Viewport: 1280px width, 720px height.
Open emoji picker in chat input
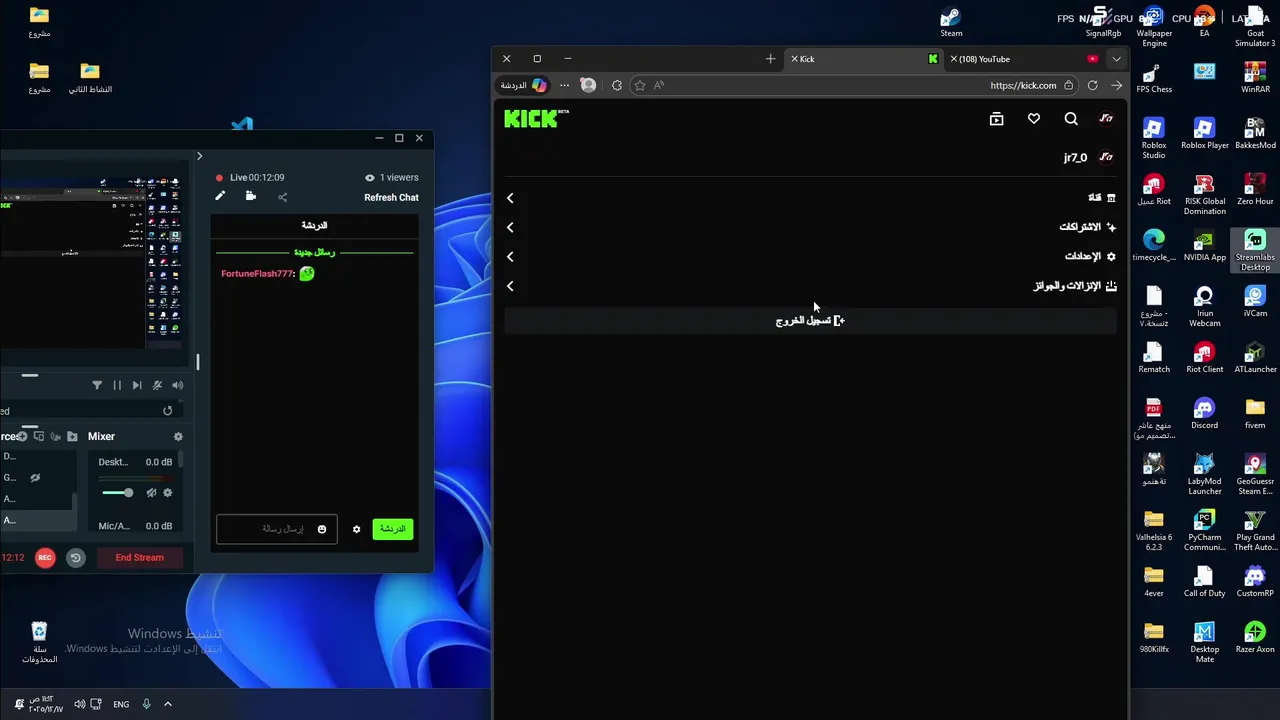pyautogui.click(x=321, y=529)
